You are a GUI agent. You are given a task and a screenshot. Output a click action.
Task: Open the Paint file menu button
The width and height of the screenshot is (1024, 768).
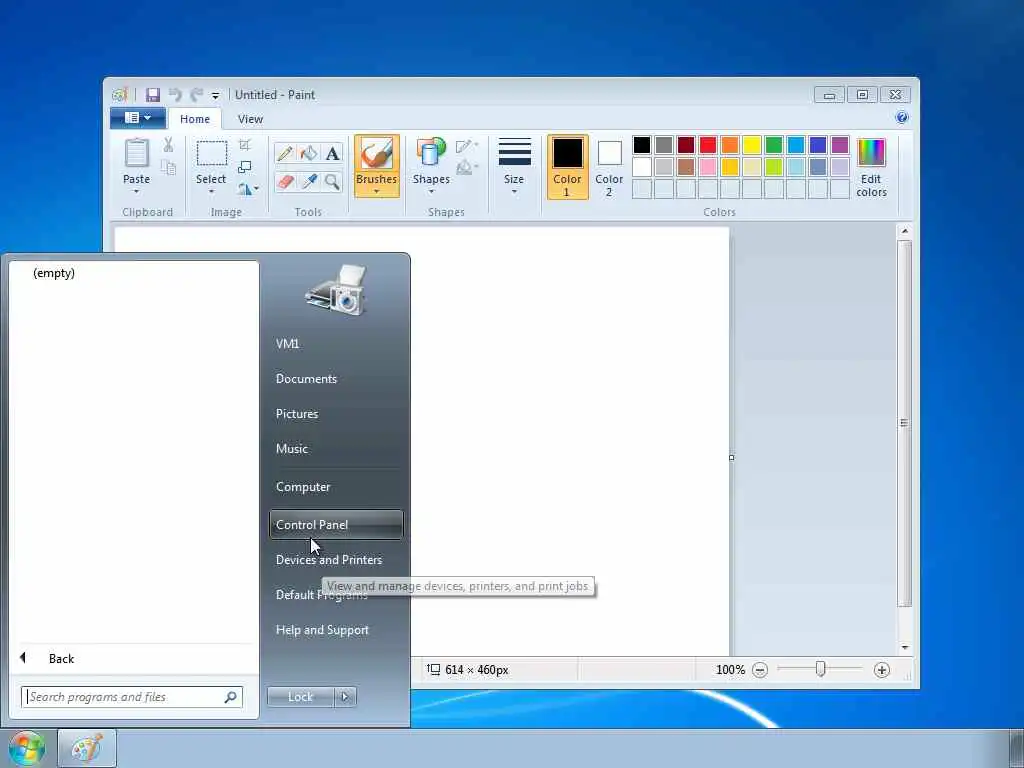[138, 118]
